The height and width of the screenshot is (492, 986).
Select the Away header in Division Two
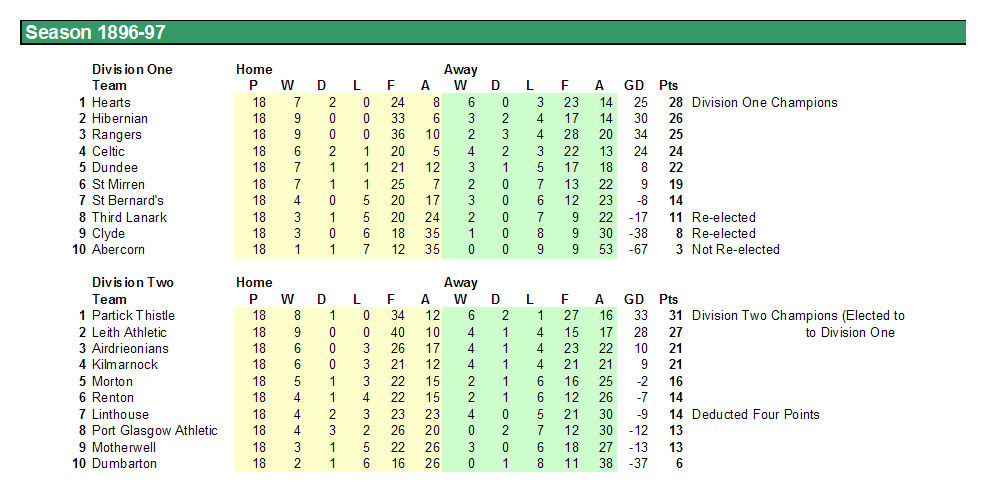[460, 282]
